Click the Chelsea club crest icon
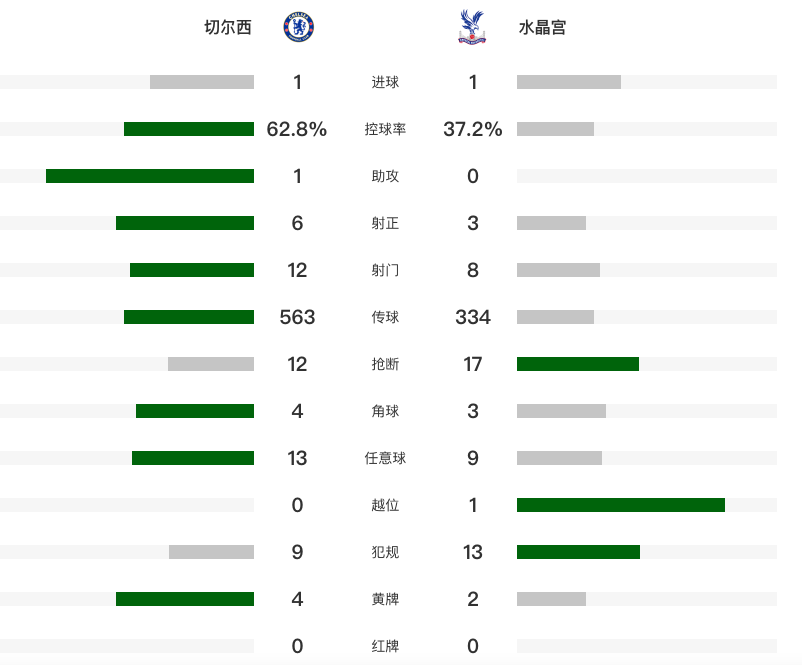The width and height of the screenshot is (802, 665). coord(299,27)
